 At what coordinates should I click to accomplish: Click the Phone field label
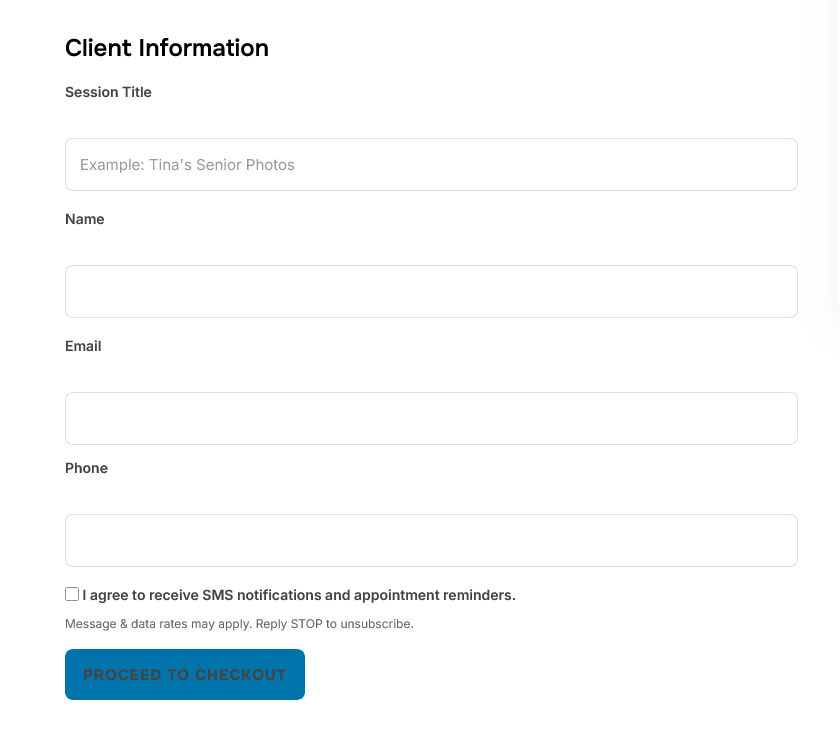point(86,468)
